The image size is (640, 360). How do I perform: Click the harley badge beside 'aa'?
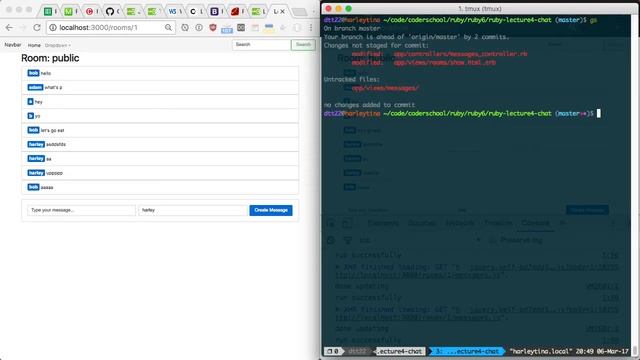tap(36, 159)
